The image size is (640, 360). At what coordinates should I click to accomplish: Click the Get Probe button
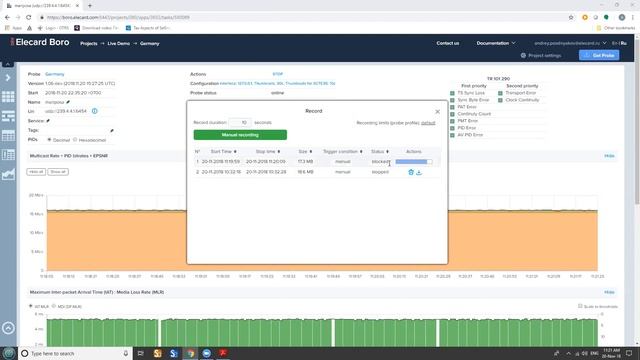(599, 56)
